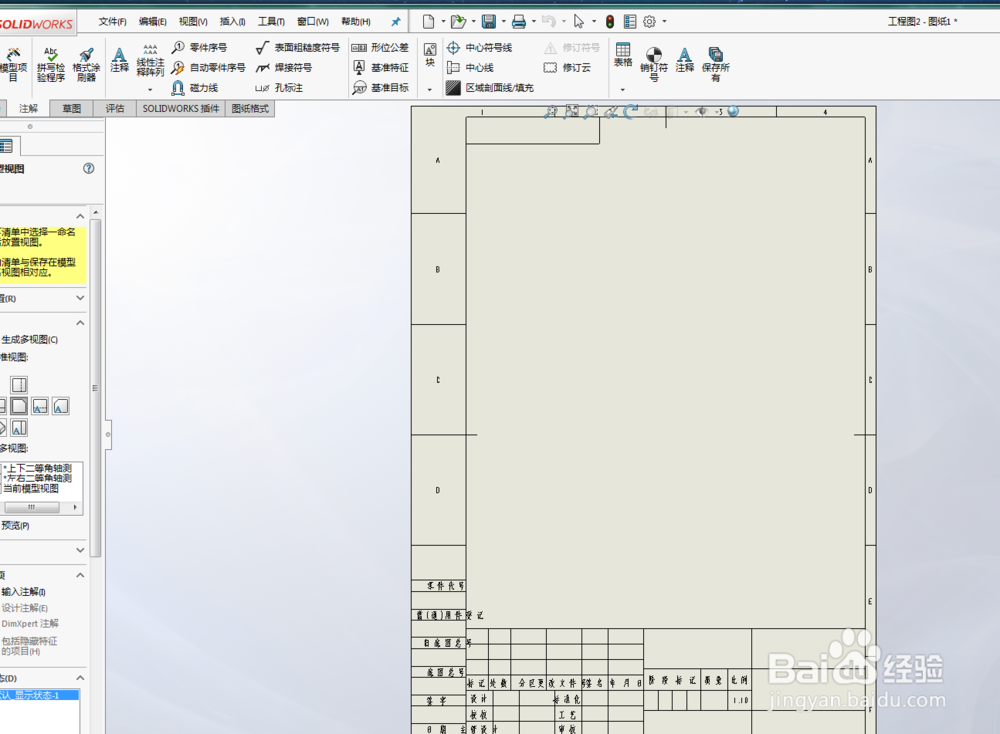
Task: Open the 插入(I) menu
Action: 233,22
